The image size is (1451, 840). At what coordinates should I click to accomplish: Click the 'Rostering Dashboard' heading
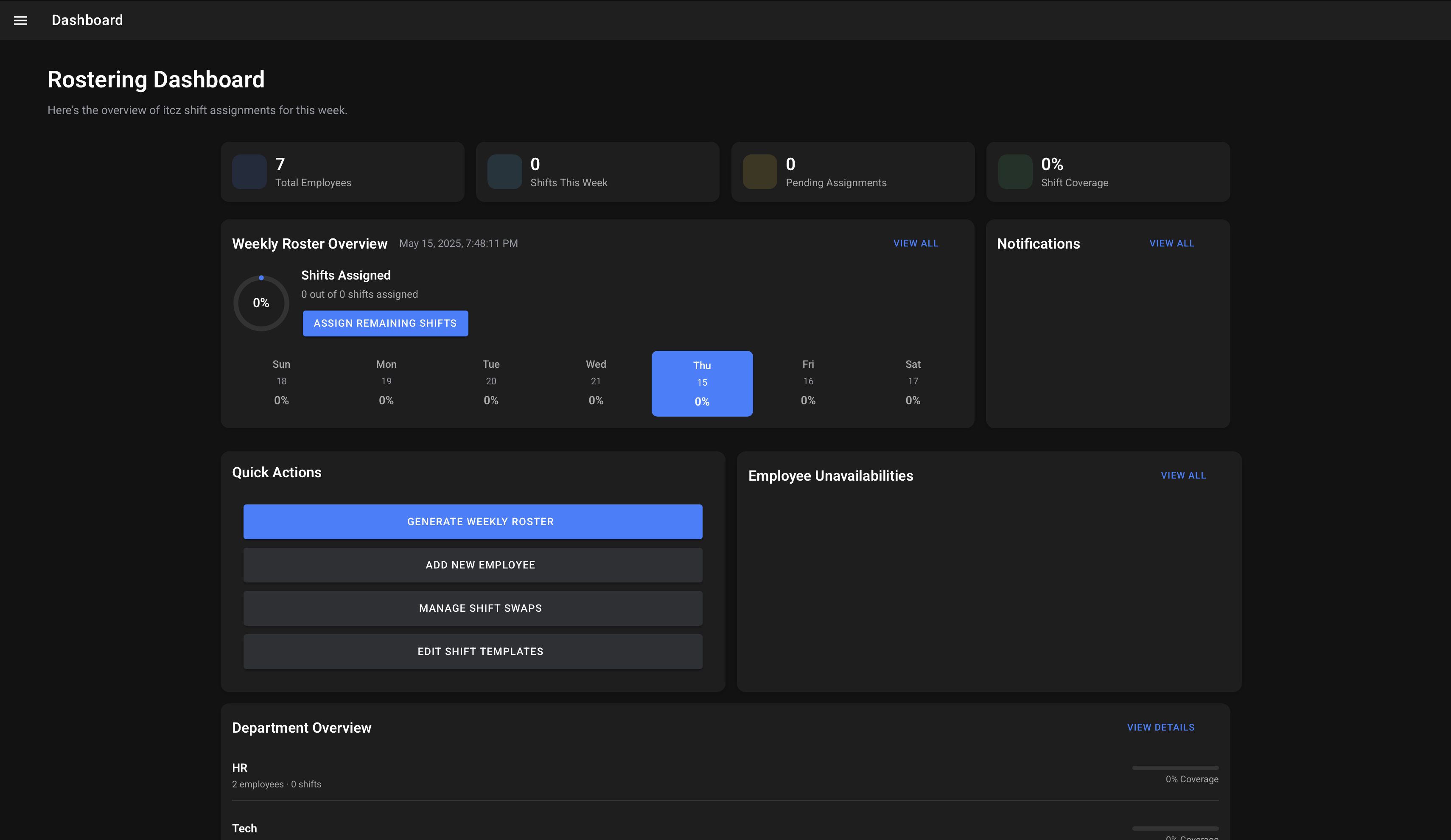click(x=156, y=79)
